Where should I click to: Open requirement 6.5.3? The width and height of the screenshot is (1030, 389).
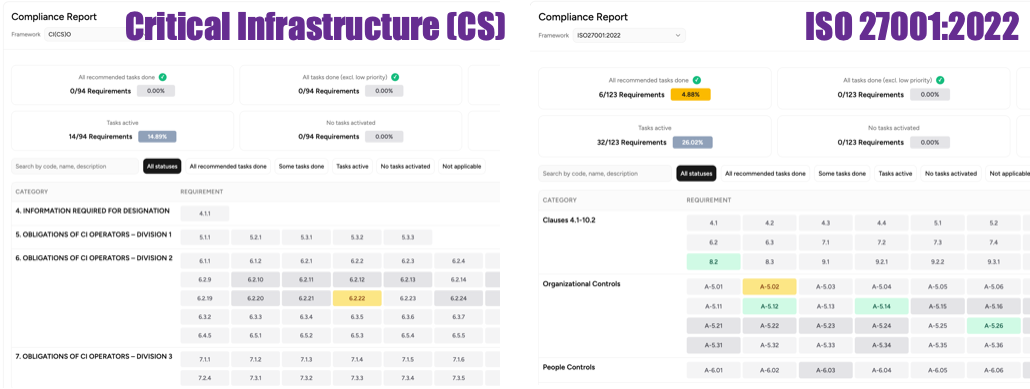coord(357,336)
